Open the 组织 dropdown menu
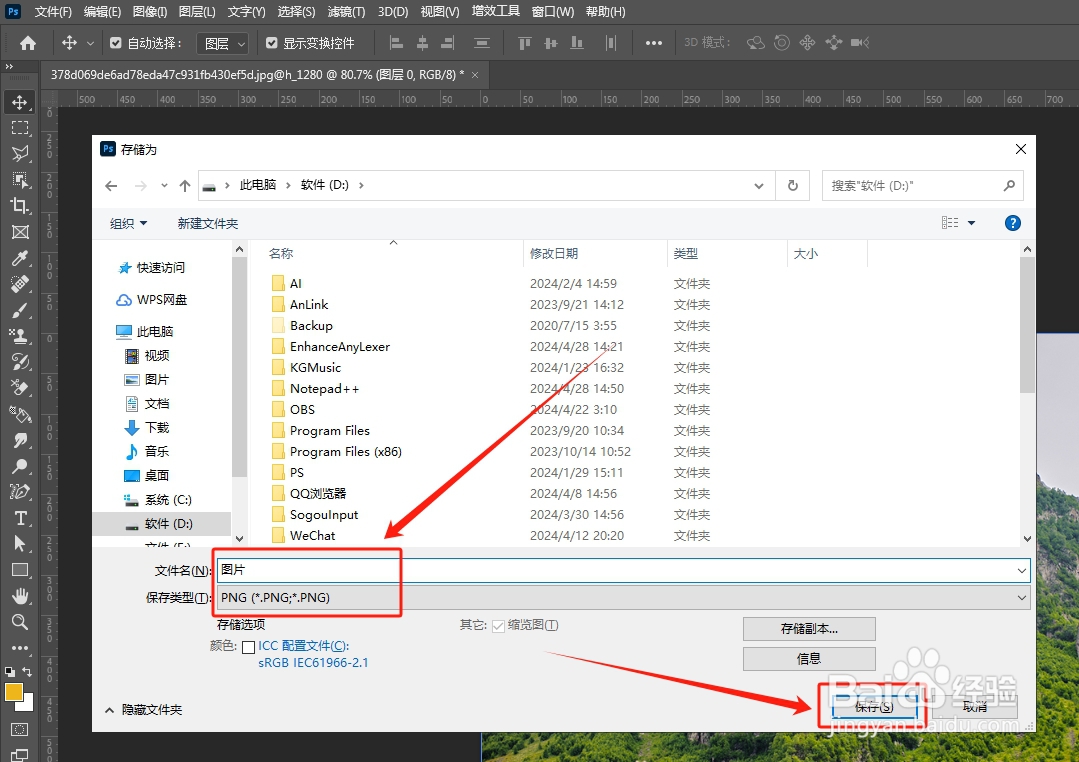This screenshot has width=1079, height=762. coord(129,224)
